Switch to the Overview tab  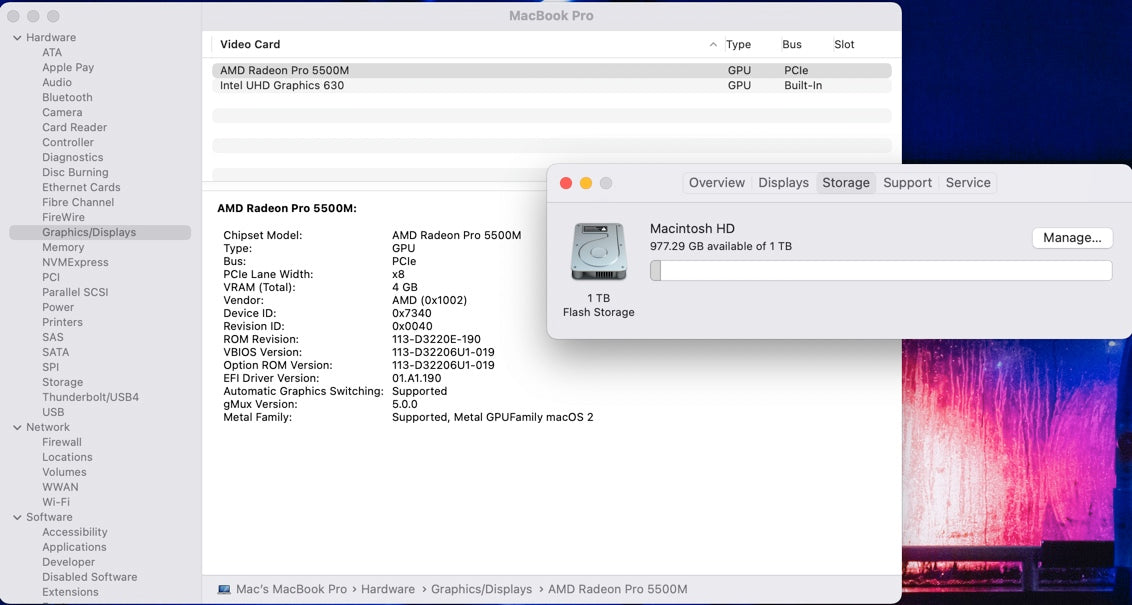(x=716, y=182)
